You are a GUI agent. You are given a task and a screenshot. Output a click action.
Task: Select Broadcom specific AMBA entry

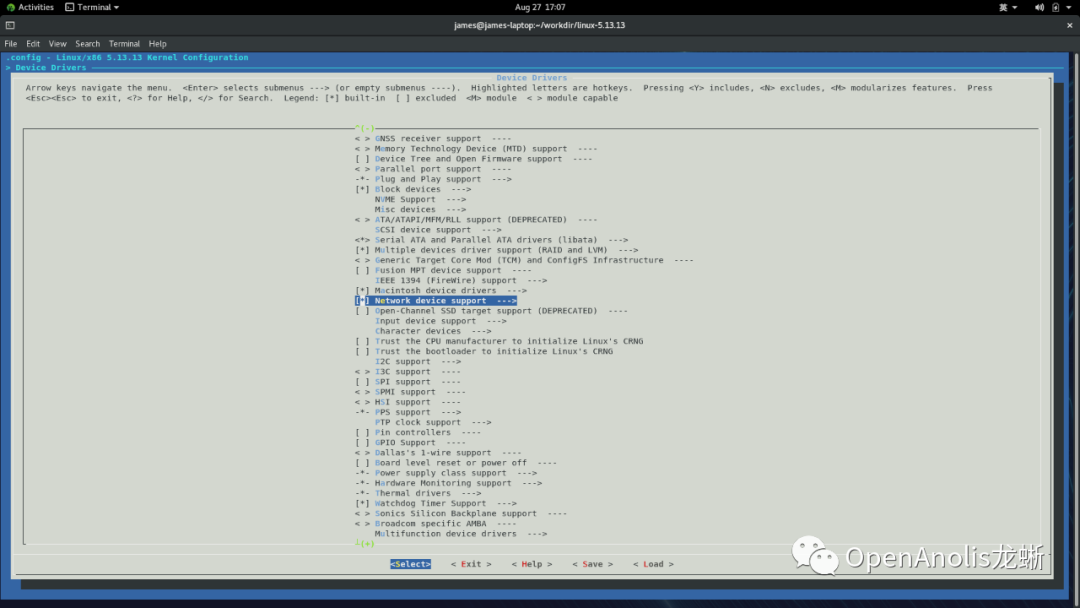[x=435, y=524]
